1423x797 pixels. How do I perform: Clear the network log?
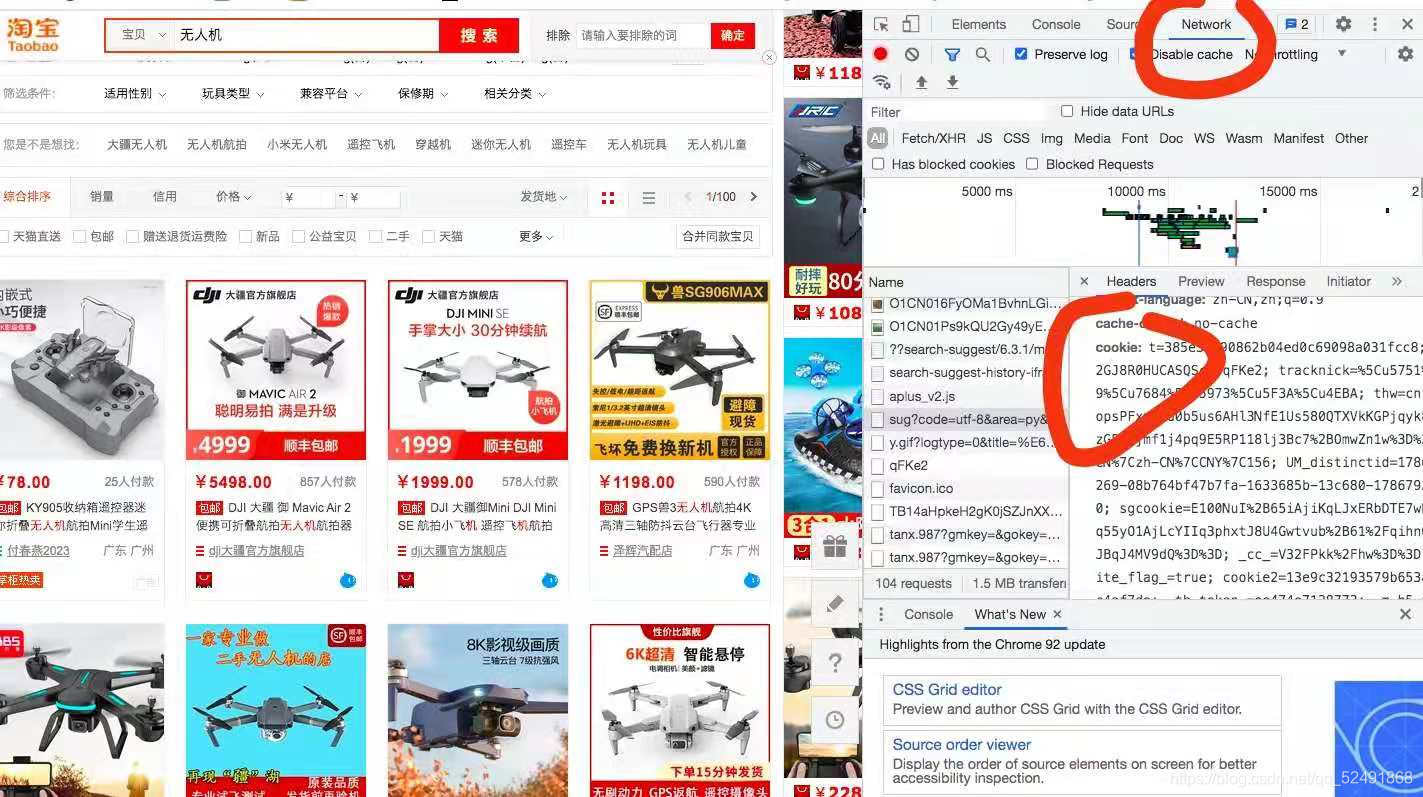[911, 54]
